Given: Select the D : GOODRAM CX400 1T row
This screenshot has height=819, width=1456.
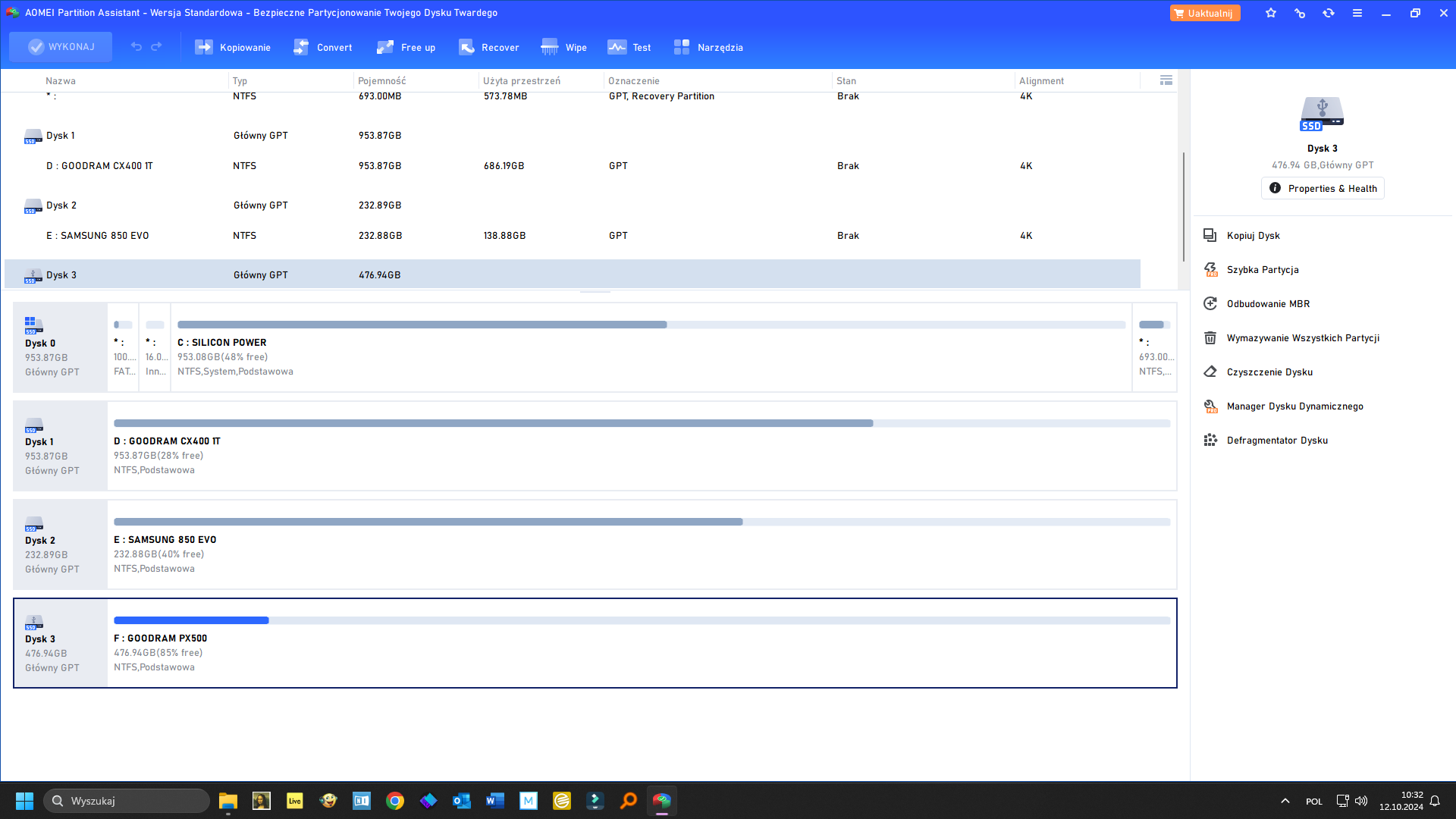Looking at the screenshot, I should [x=573, y=166].
